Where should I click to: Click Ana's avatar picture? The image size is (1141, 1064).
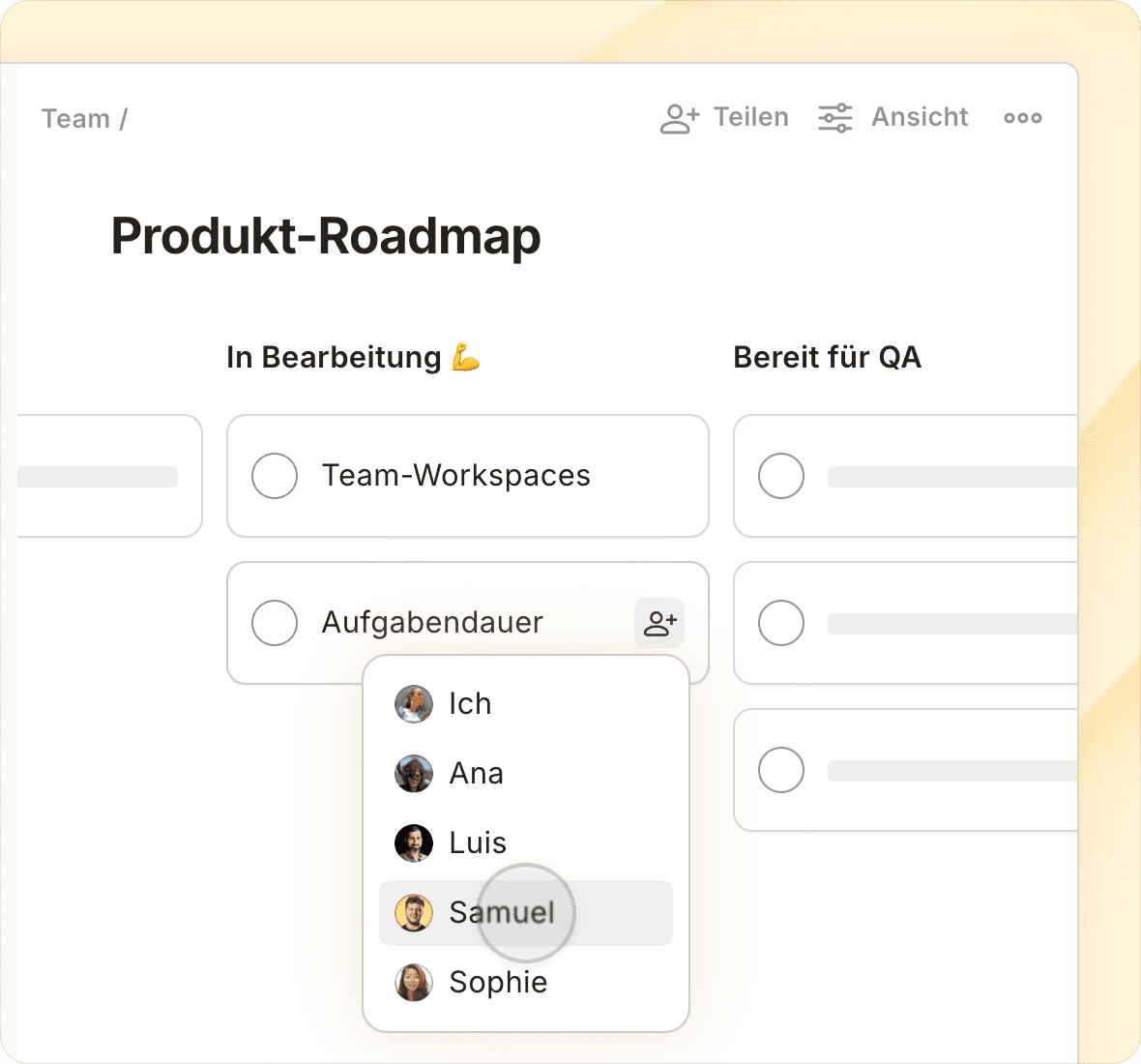pos(414,774)
